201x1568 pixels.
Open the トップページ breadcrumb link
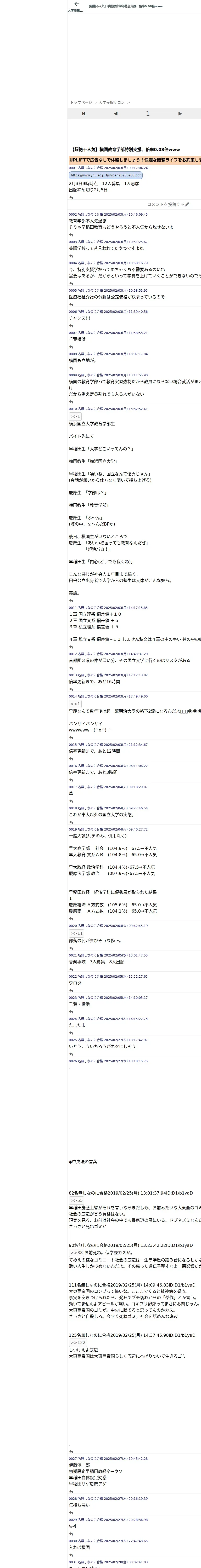point(81,102)
